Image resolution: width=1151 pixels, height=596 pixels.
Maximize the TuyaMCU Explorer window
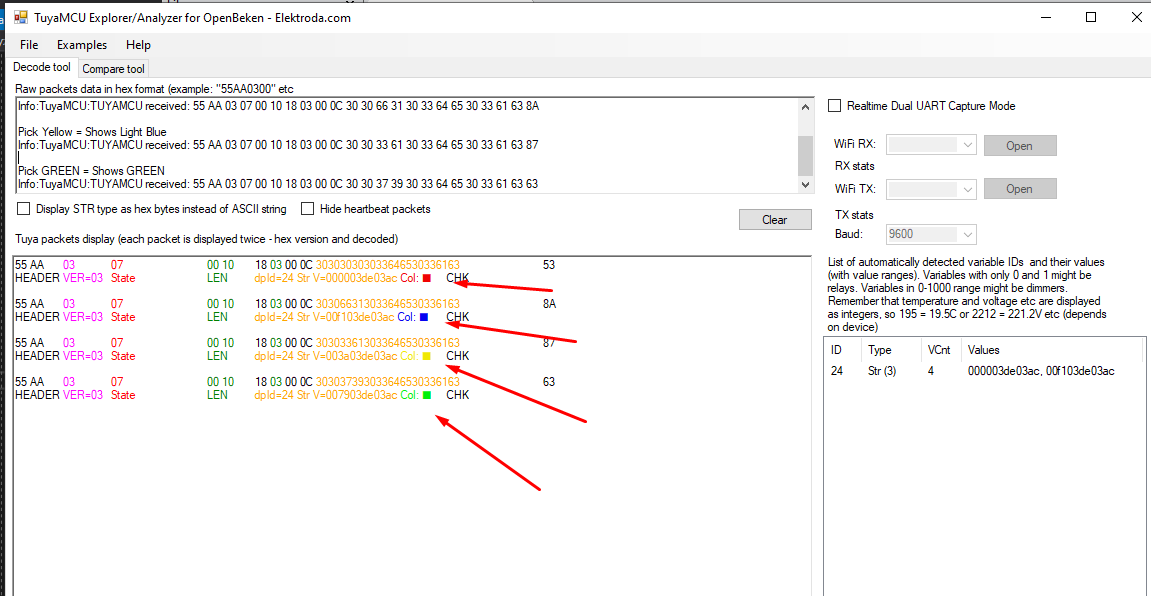(1092, 18)
